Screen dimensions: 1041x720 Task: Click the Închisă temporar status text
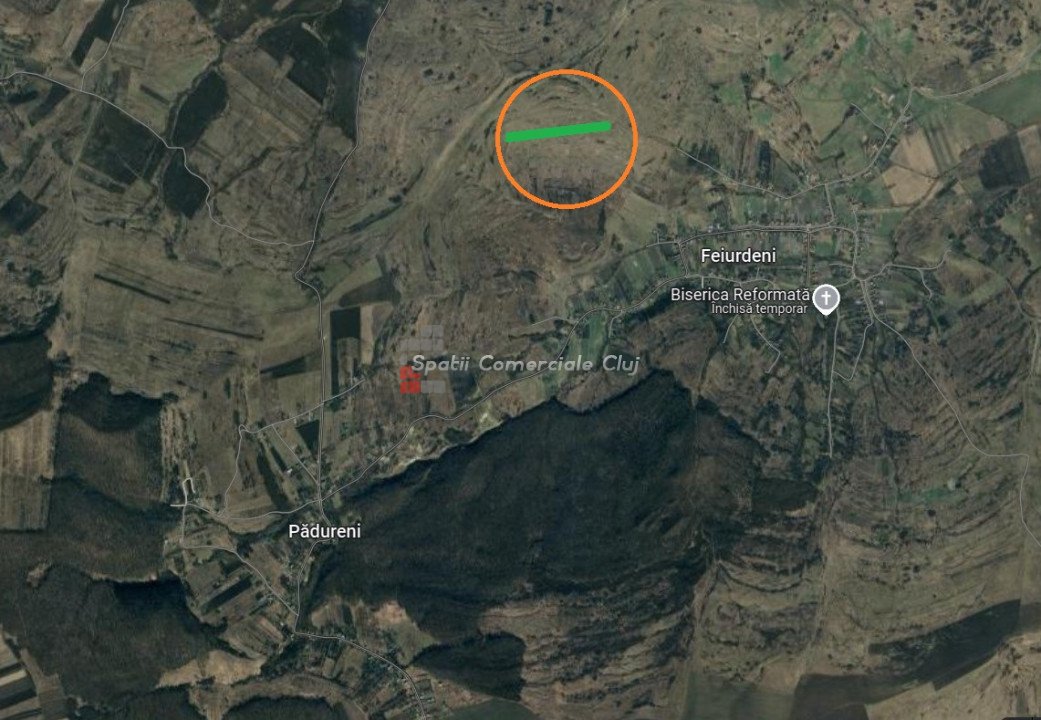pos(759,309)
